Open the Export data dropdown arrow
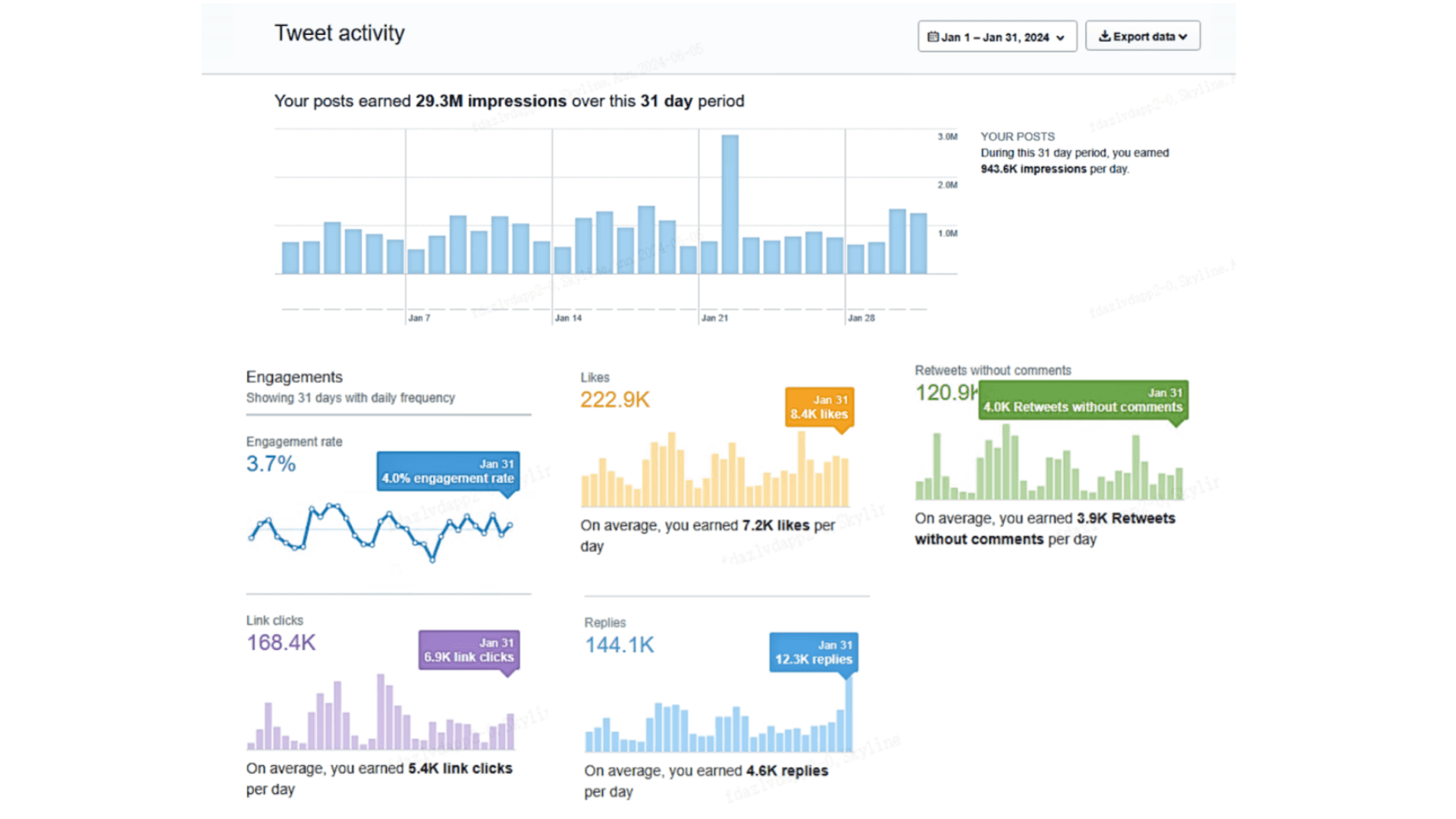 click(x=1183, y=36)
